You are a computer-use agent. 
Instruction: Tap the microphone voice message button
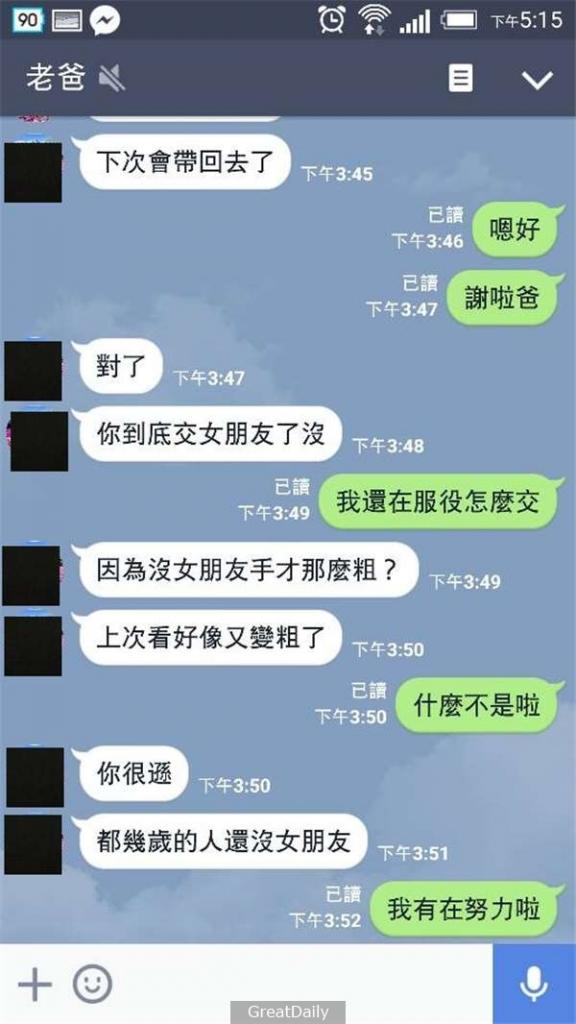[x=534, y=984]
